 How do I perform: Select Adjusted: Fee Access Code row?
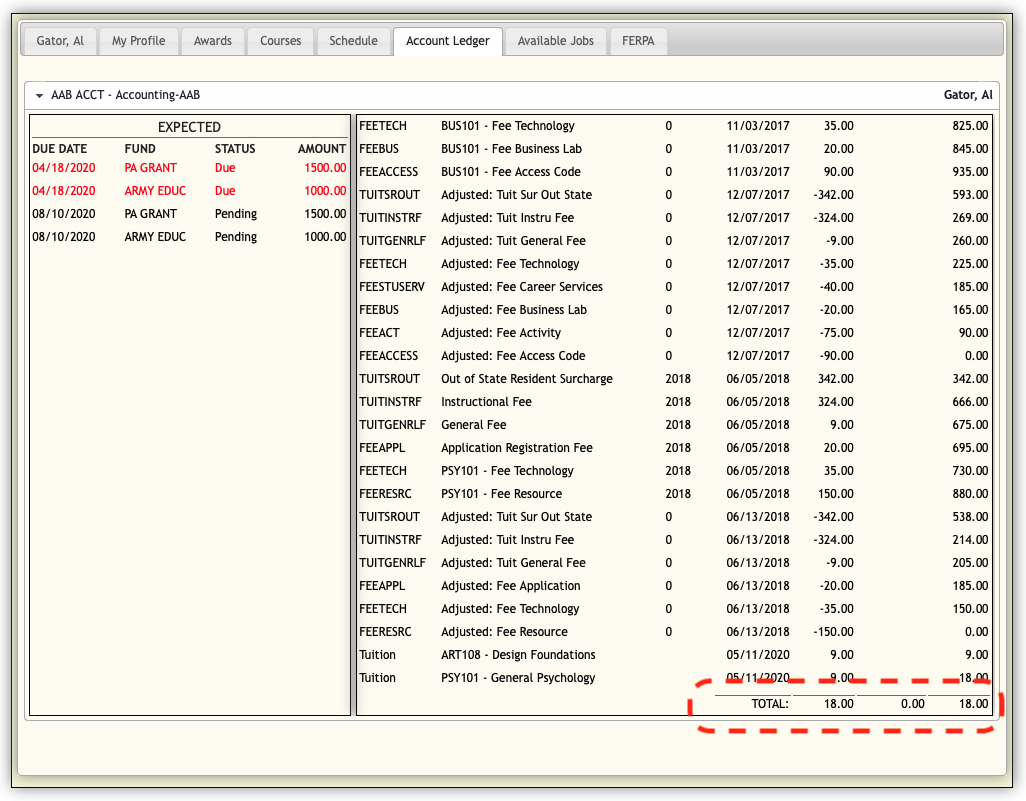[674, 356]
